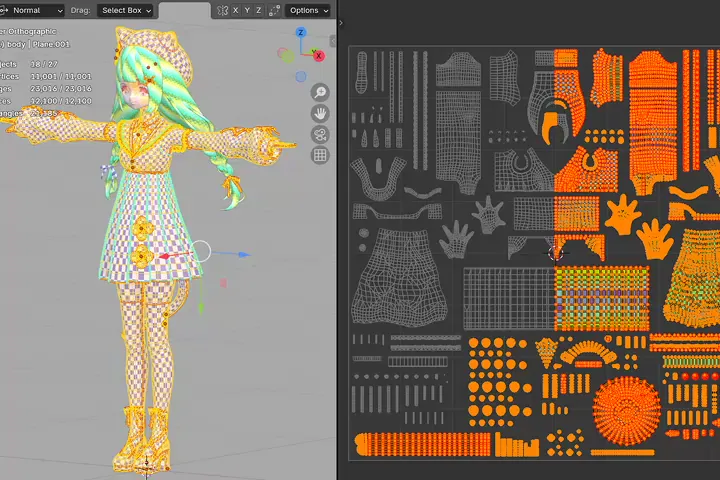Enable Z axis mirror toggle
The width and height of the screenshot is (720, 480).
point(260,10)
